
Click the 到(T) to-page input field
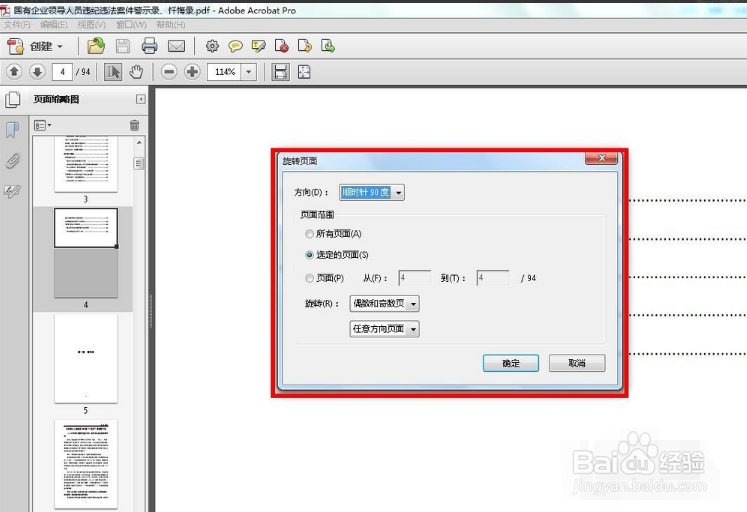[493, 278]
